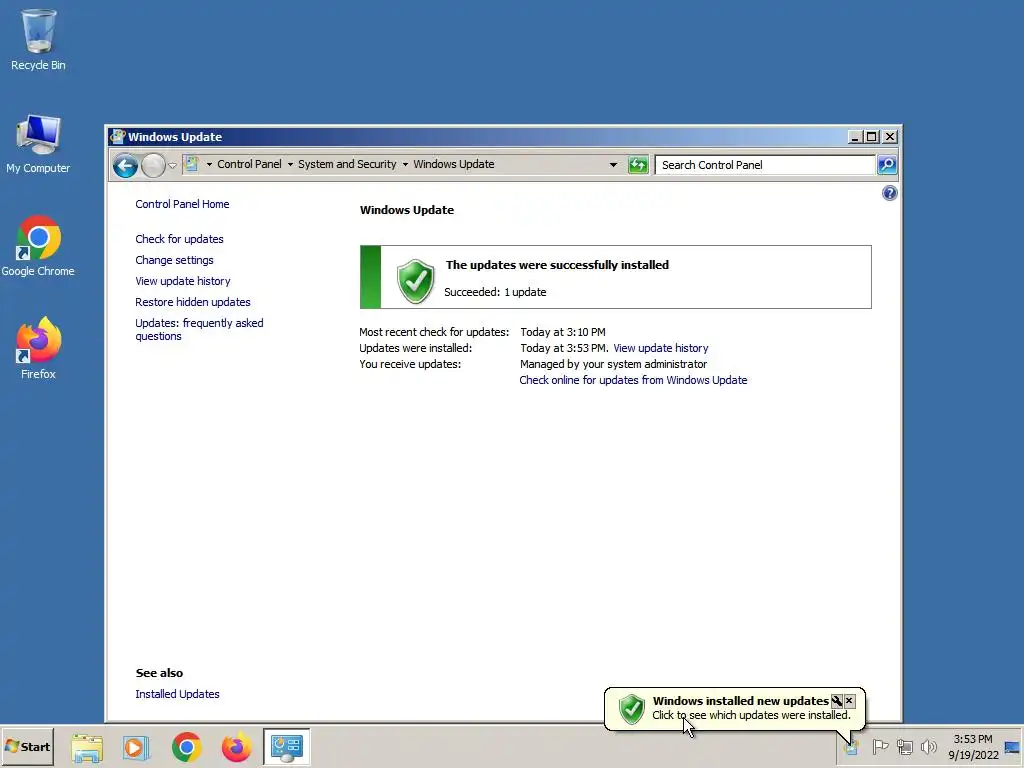
Task: Click the Search Control Panel field
Action: 765,165
